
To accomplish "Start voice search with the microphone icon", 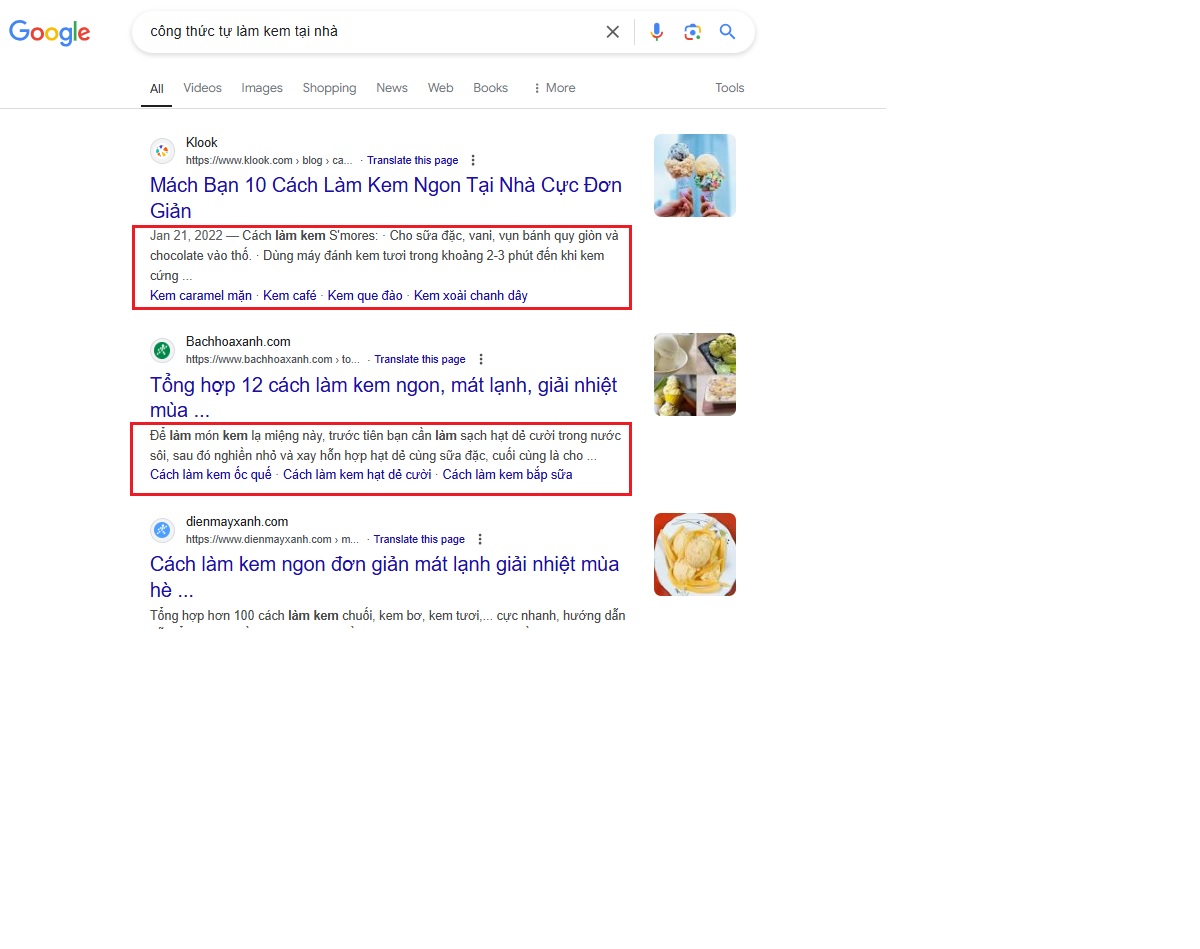I will click(656, 32).
